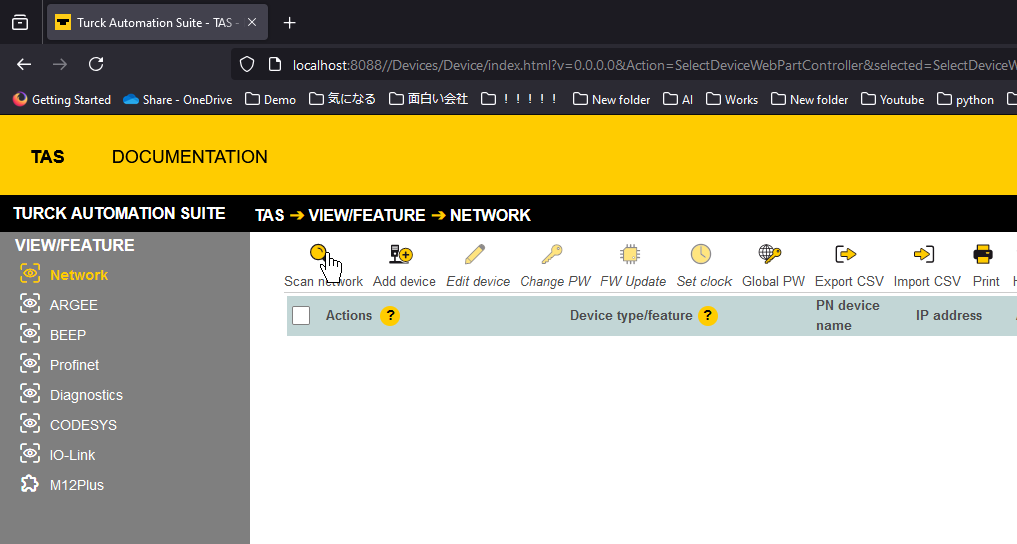Click the browser reload icon

click(x=96, y=64)
